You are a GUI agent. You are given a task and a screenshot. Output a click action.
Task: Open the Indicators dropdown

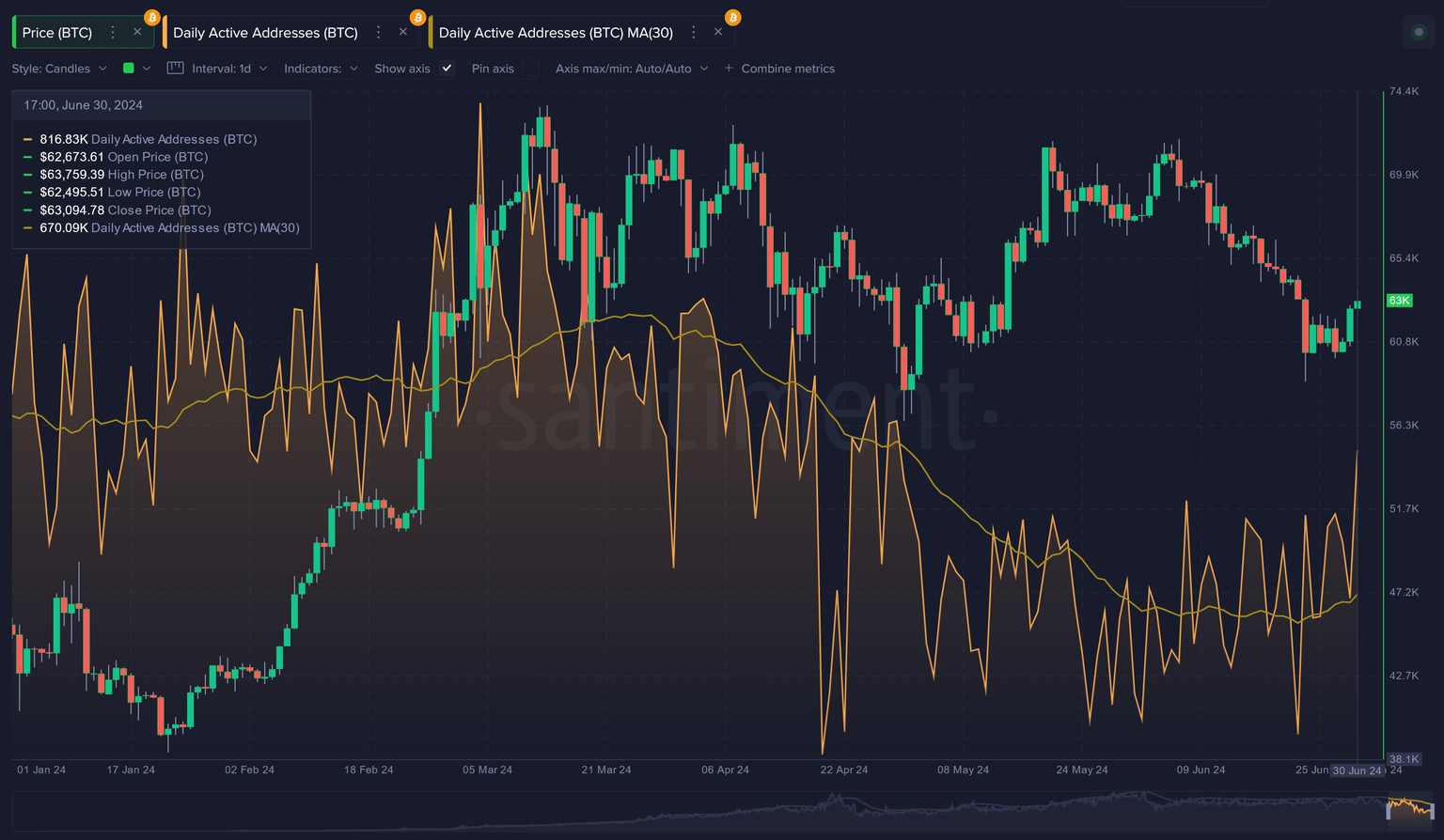pos(321,68)
